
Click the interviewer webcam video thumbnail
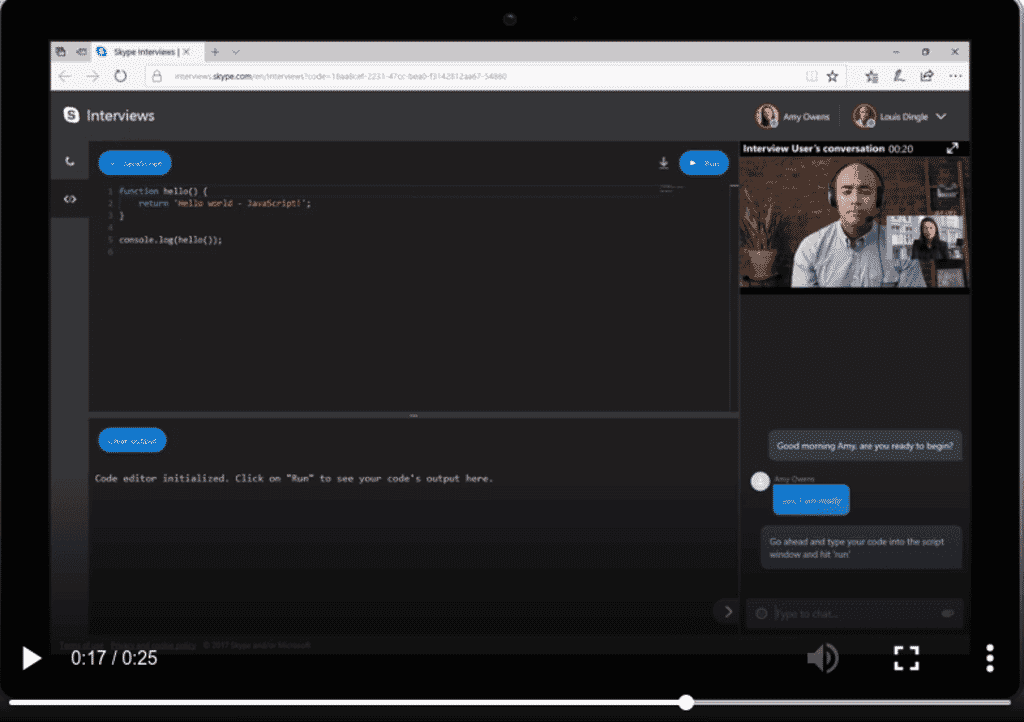(x=854, y=222)
